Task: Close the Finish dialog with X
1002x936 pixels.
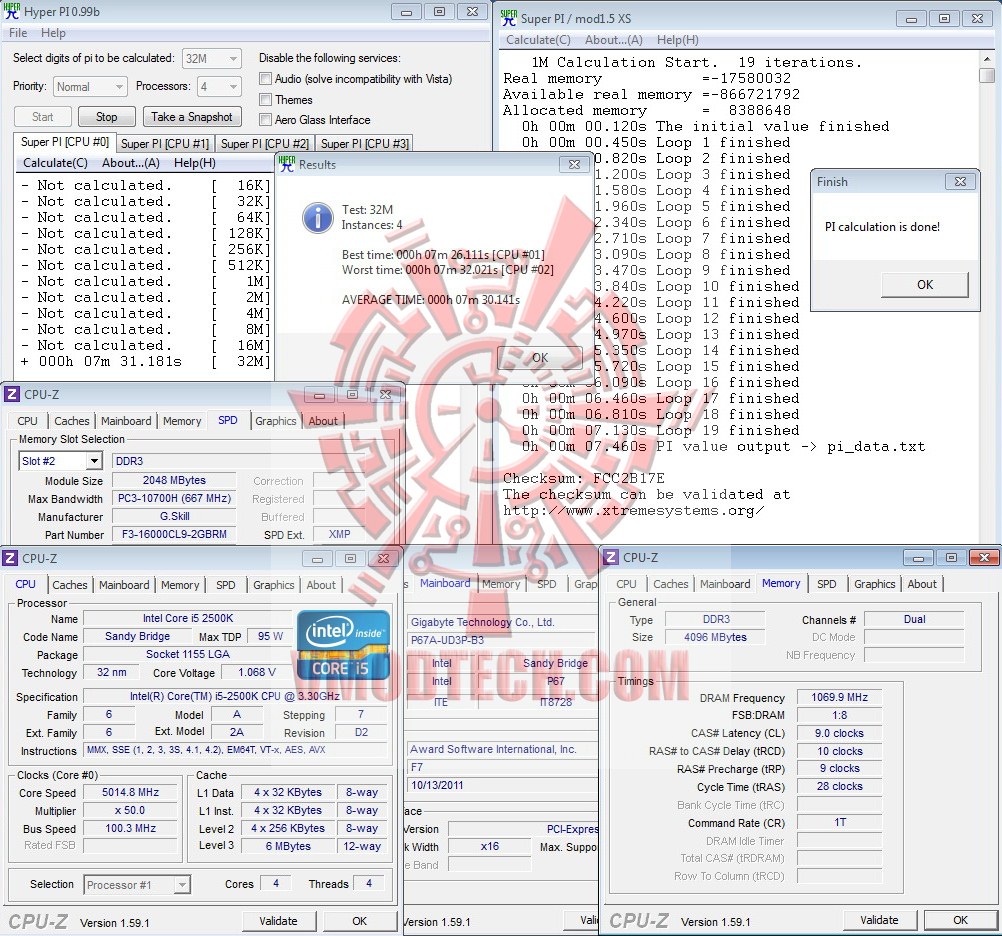Action: pos(960,181)
